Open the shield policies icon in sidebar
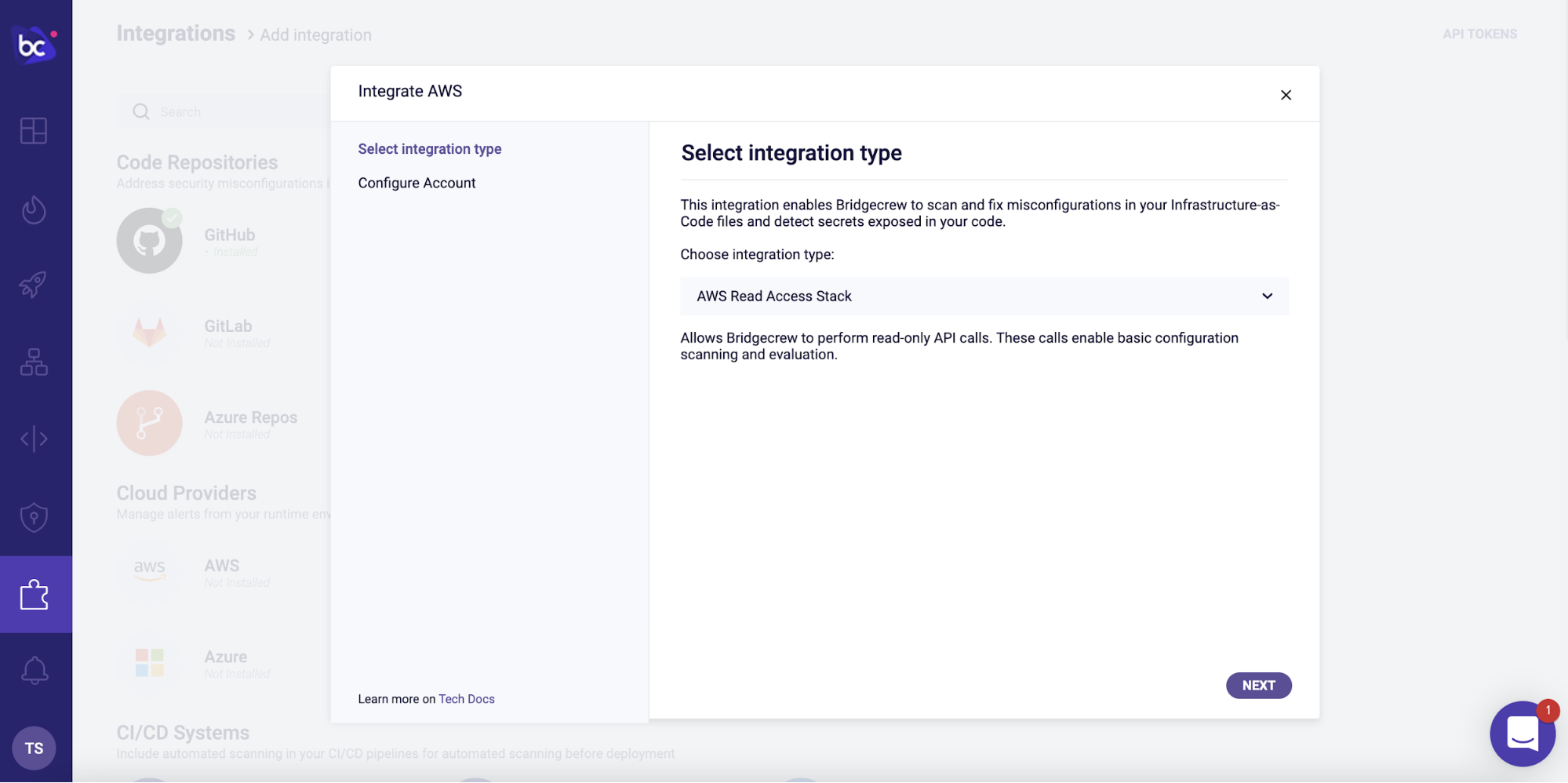The height and width of the screenshot is (783, 1568). click(34, 517)
